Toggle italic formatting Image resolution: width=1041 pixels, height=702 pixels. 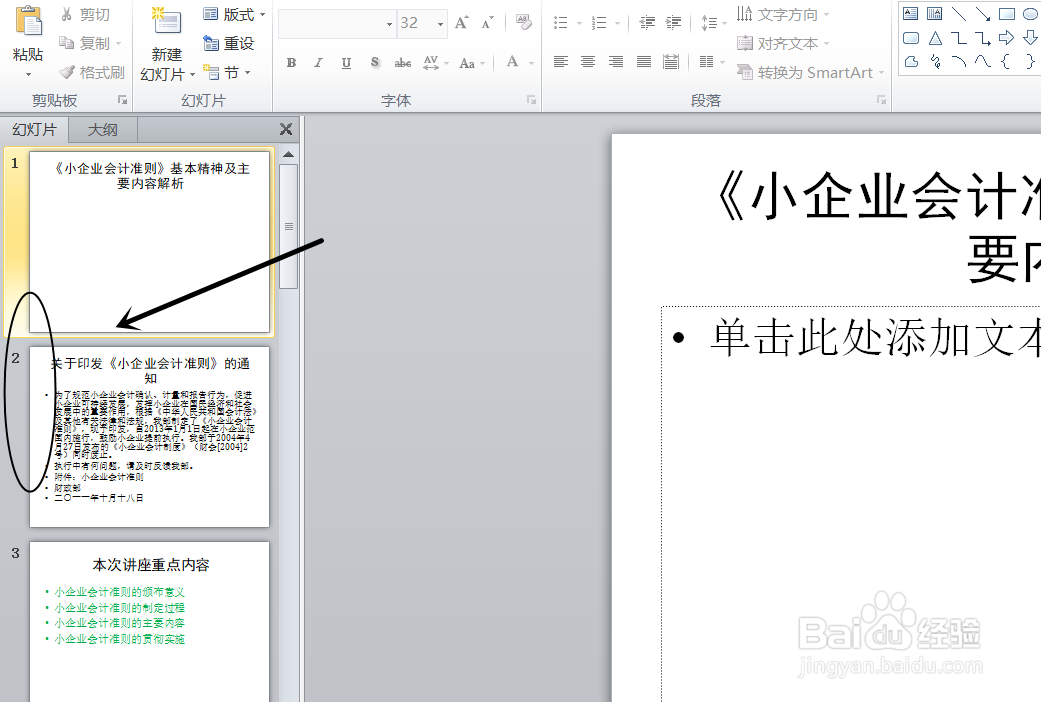[318, 62]
